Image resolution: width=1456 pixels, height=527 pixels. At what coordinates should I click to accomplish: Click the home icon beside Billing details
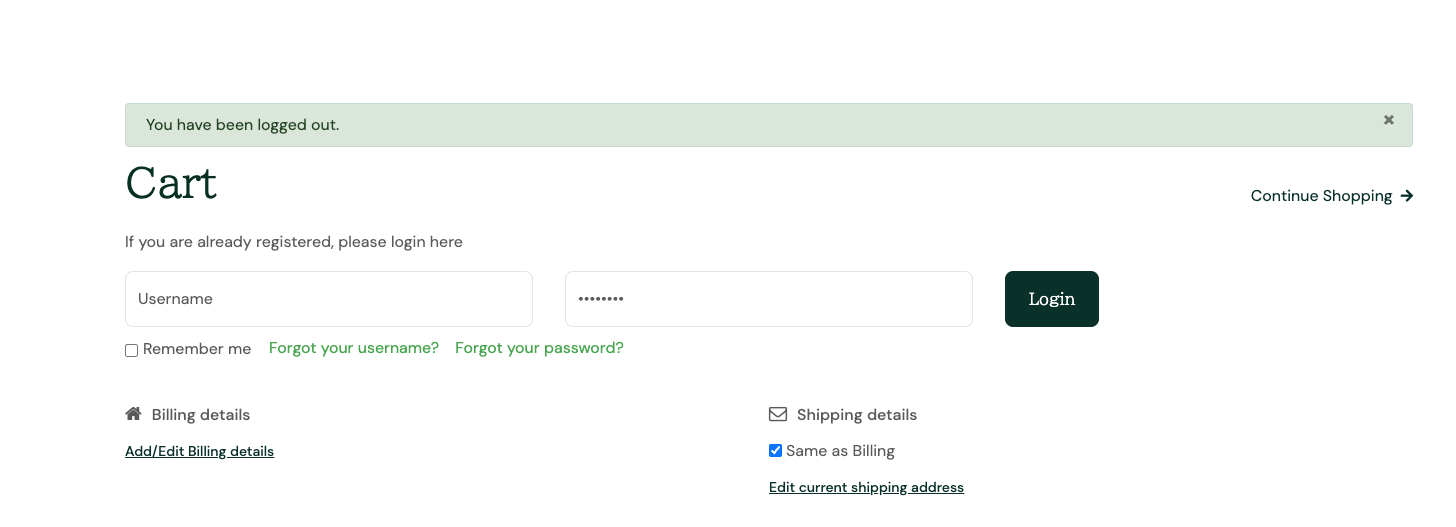click(x=133, y=414)
